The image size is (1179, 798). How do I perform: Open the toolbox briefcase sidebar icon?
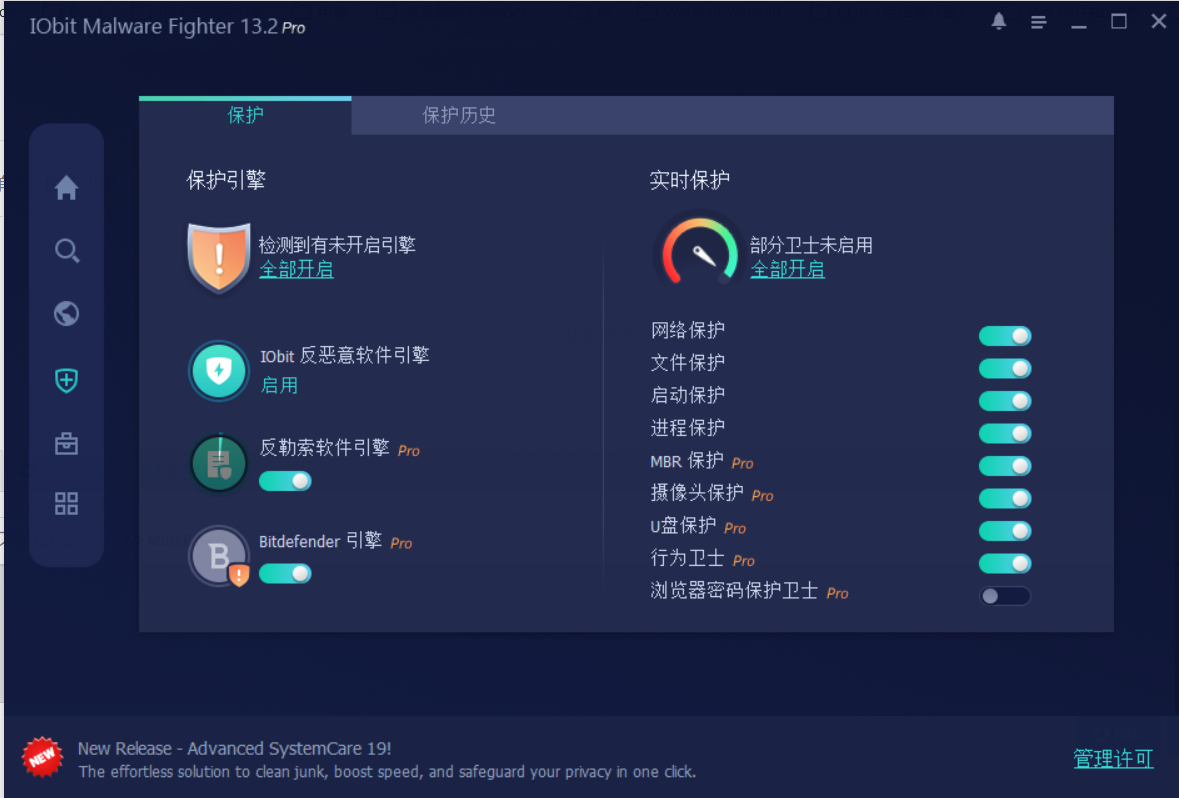tap(66, 443)
